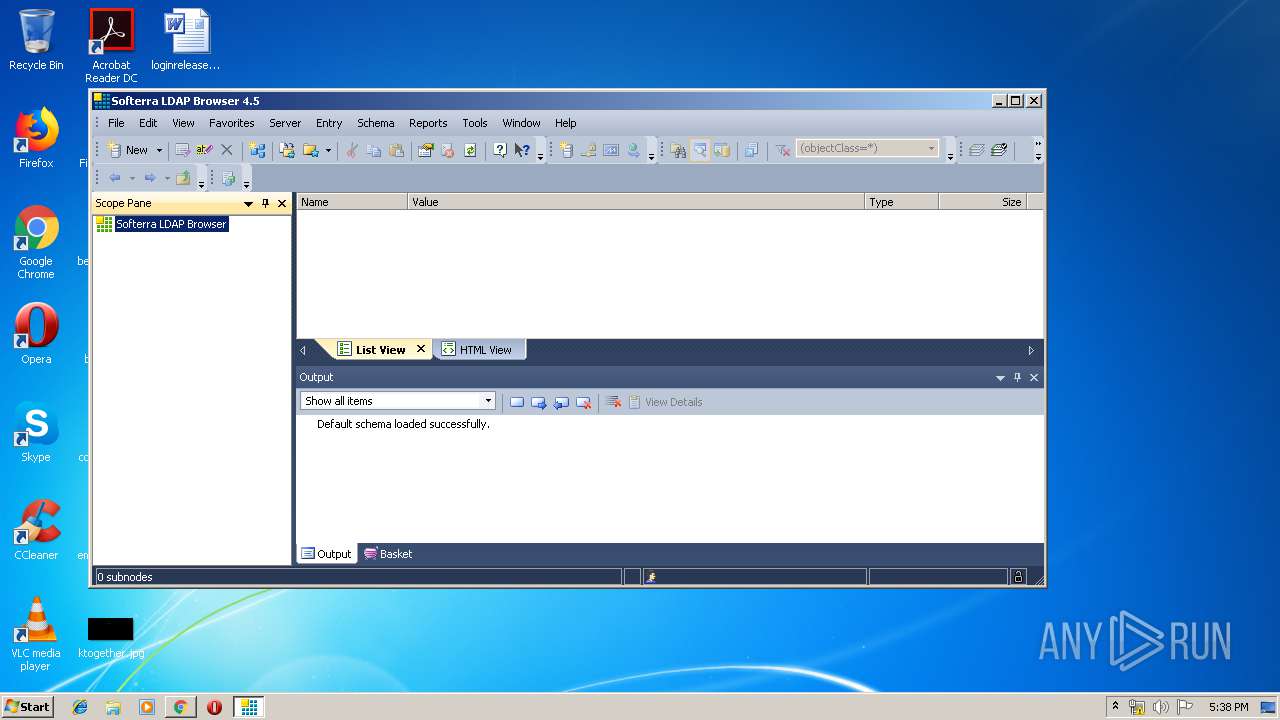Open the New button dropdown arrow
The image size is (1280, 720).
[158, 150]
